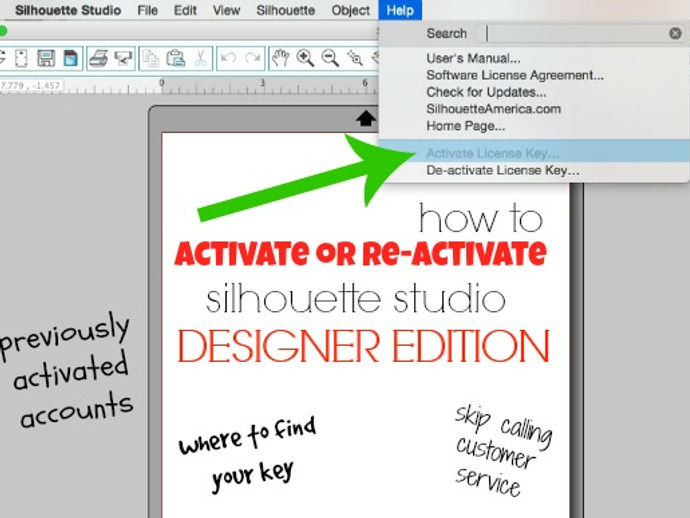
Task: Close the open Help menu
Action: pyautogui.click(x=400, y=10)
